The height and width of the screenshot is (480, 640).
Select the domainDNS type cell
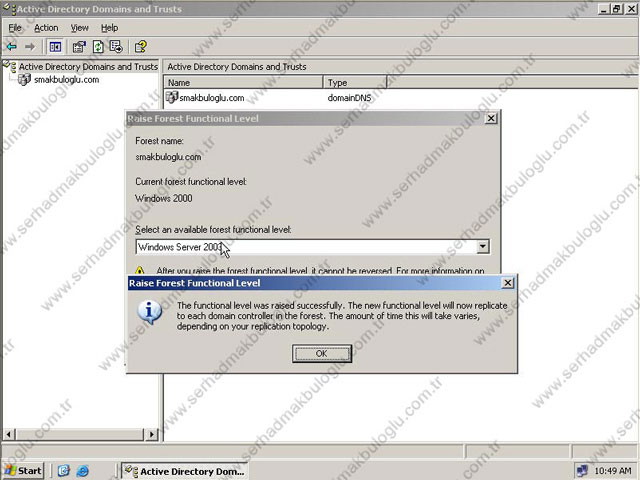pos(349,98)
